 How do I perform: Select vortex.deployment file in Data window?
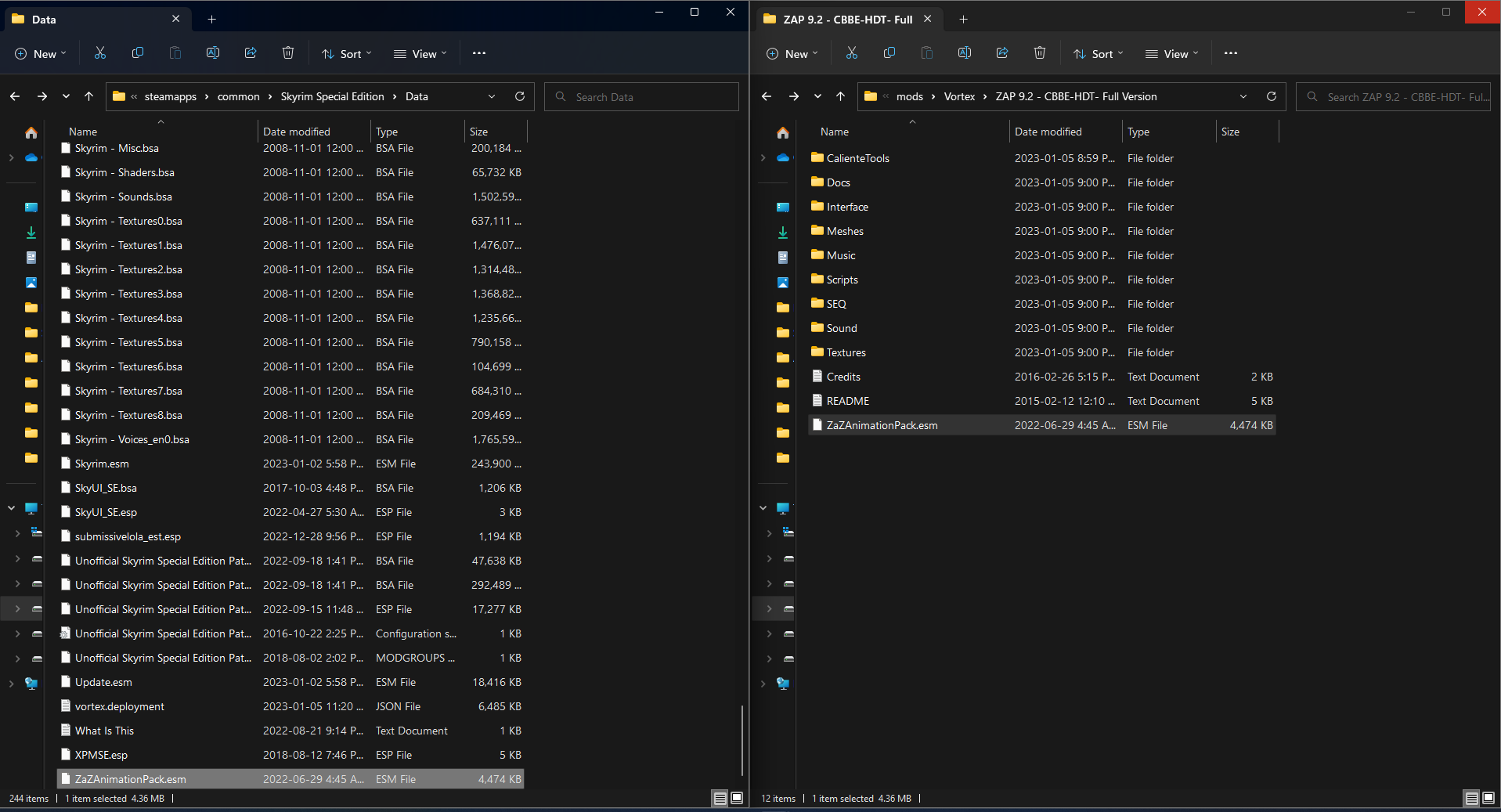click(x=290, y=706)
